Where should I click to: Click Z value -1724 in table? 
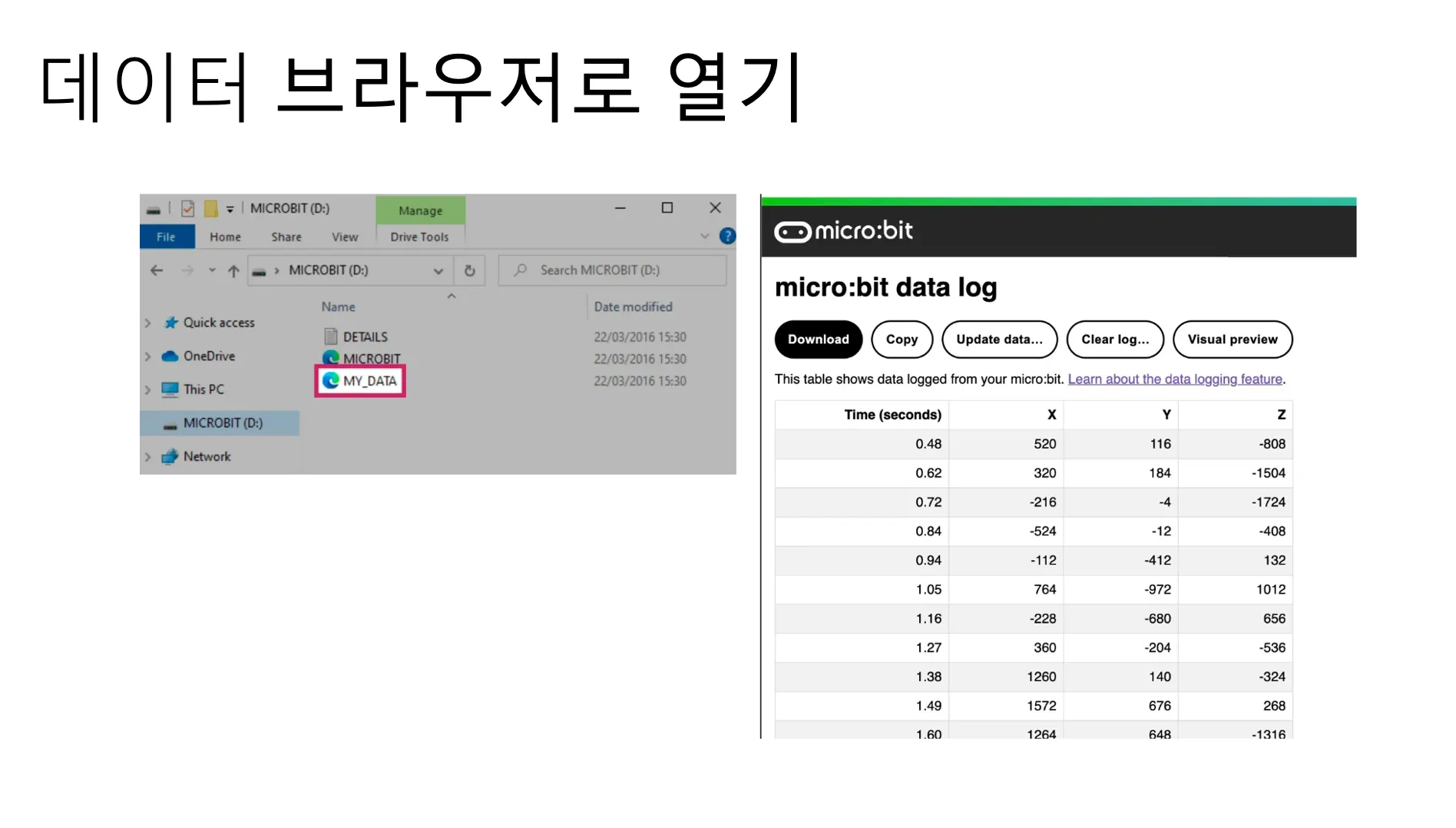[1269, 502]
